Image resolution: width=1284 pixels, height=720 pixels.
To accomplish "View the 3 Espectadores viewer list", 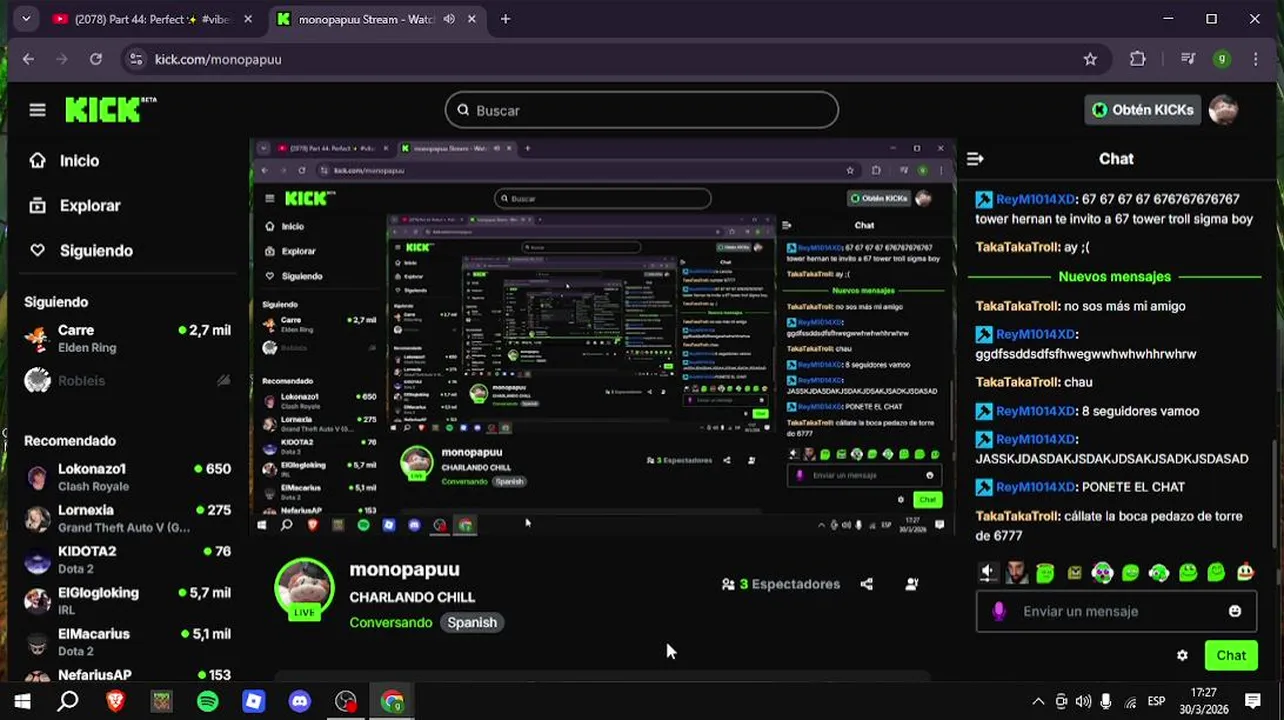I will 781,584.
